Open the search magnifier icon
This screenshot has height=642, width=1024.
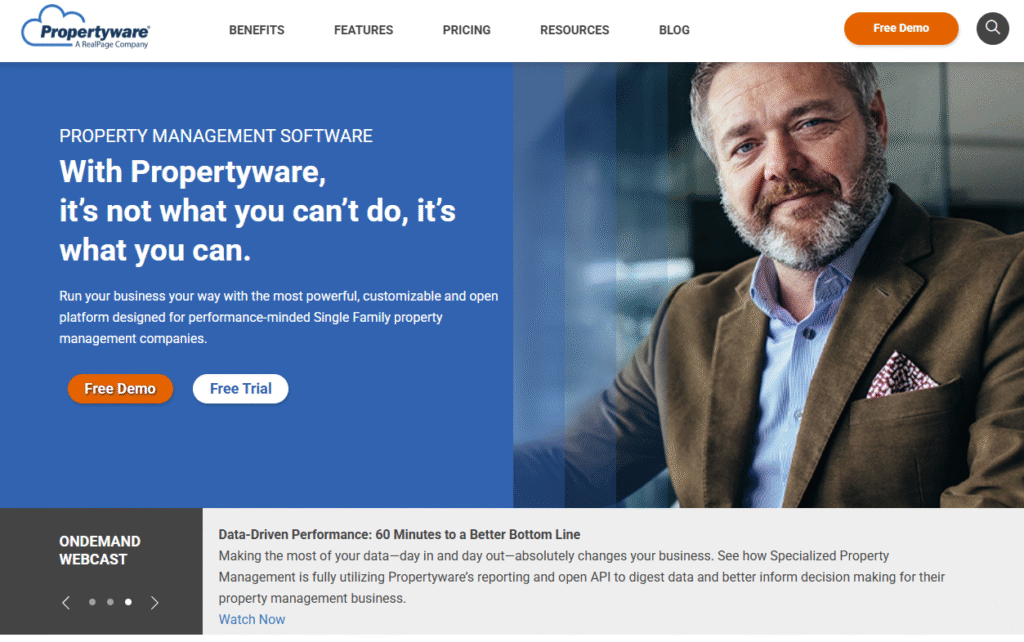[x=992, y=28]
